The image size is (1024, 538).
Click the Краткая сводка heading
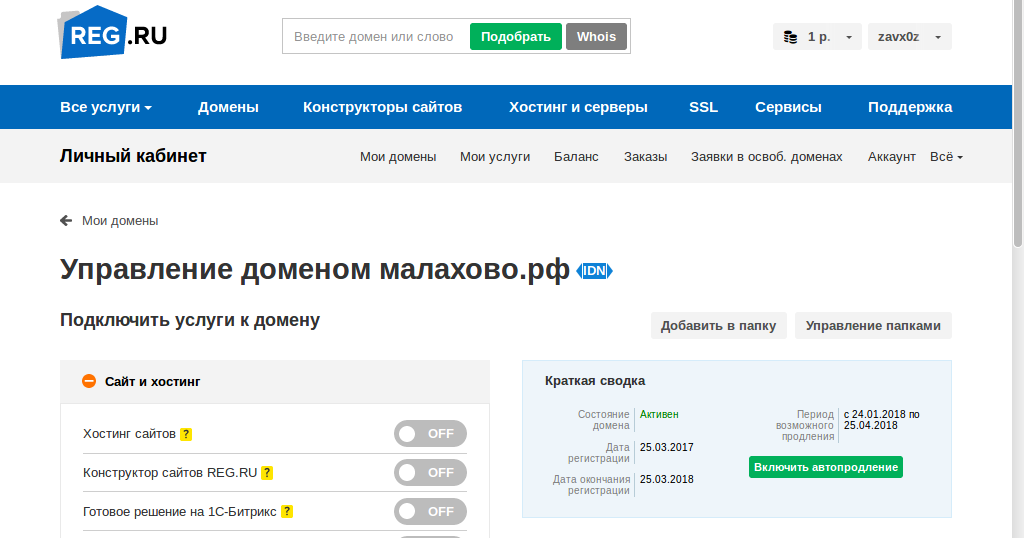click(x=595, y=381)
